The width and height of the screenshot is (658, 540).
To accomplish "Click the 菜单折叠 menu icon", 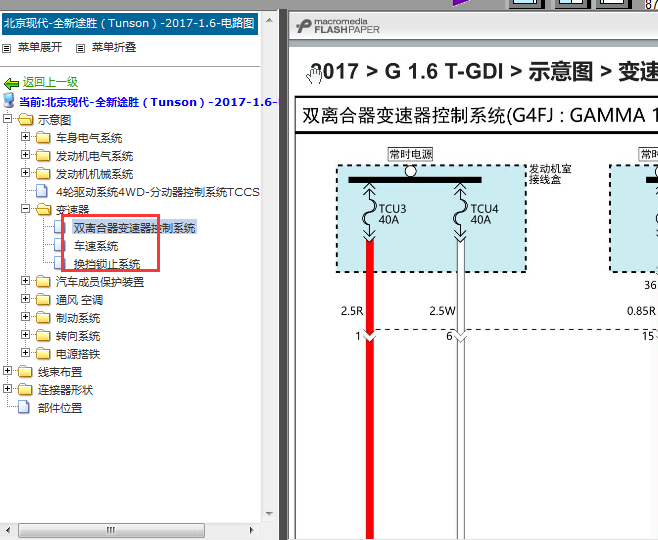I will [x=81, y=48].
